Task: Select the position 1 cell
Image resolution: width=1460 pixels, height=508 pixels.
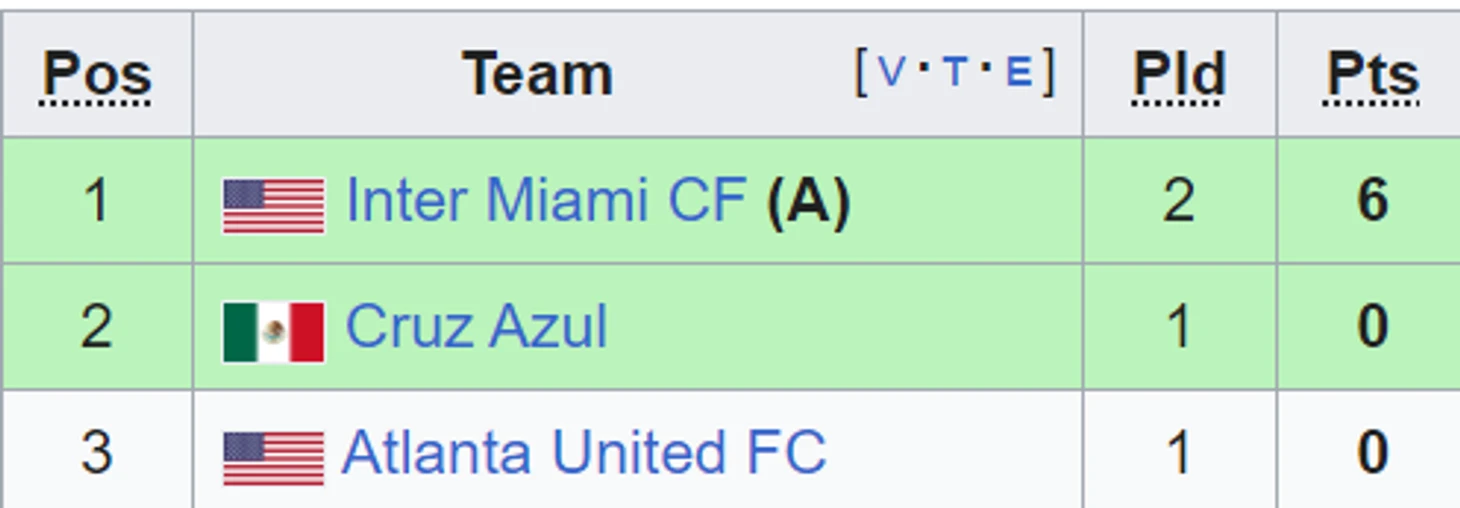Action: [x=97, y=200]
